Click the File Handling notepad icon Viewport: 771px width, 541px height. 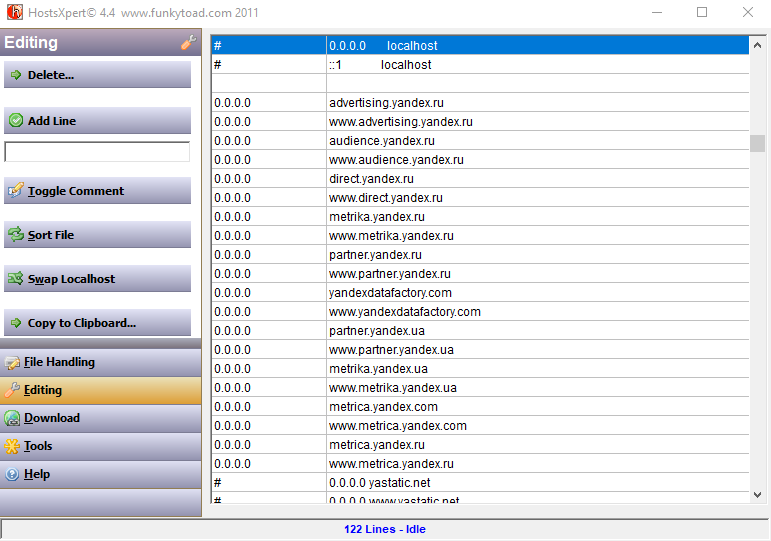[12, 363]
